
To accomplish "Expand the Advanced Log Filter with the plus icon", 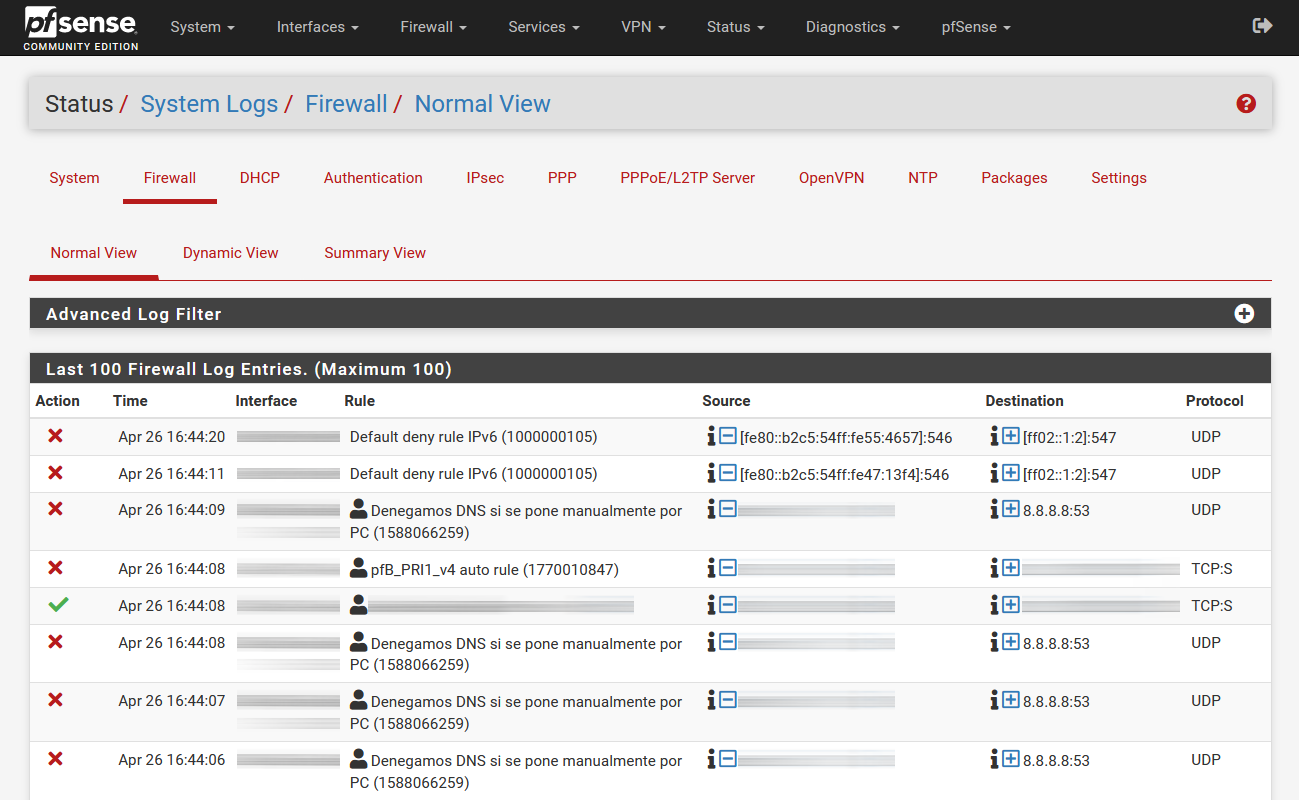I will (x=1244, y=314).
